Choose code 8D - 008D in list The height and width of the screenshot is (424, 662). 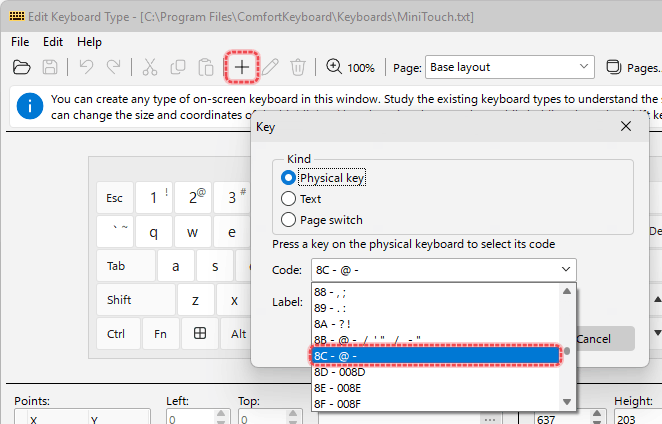click(435, 372)
